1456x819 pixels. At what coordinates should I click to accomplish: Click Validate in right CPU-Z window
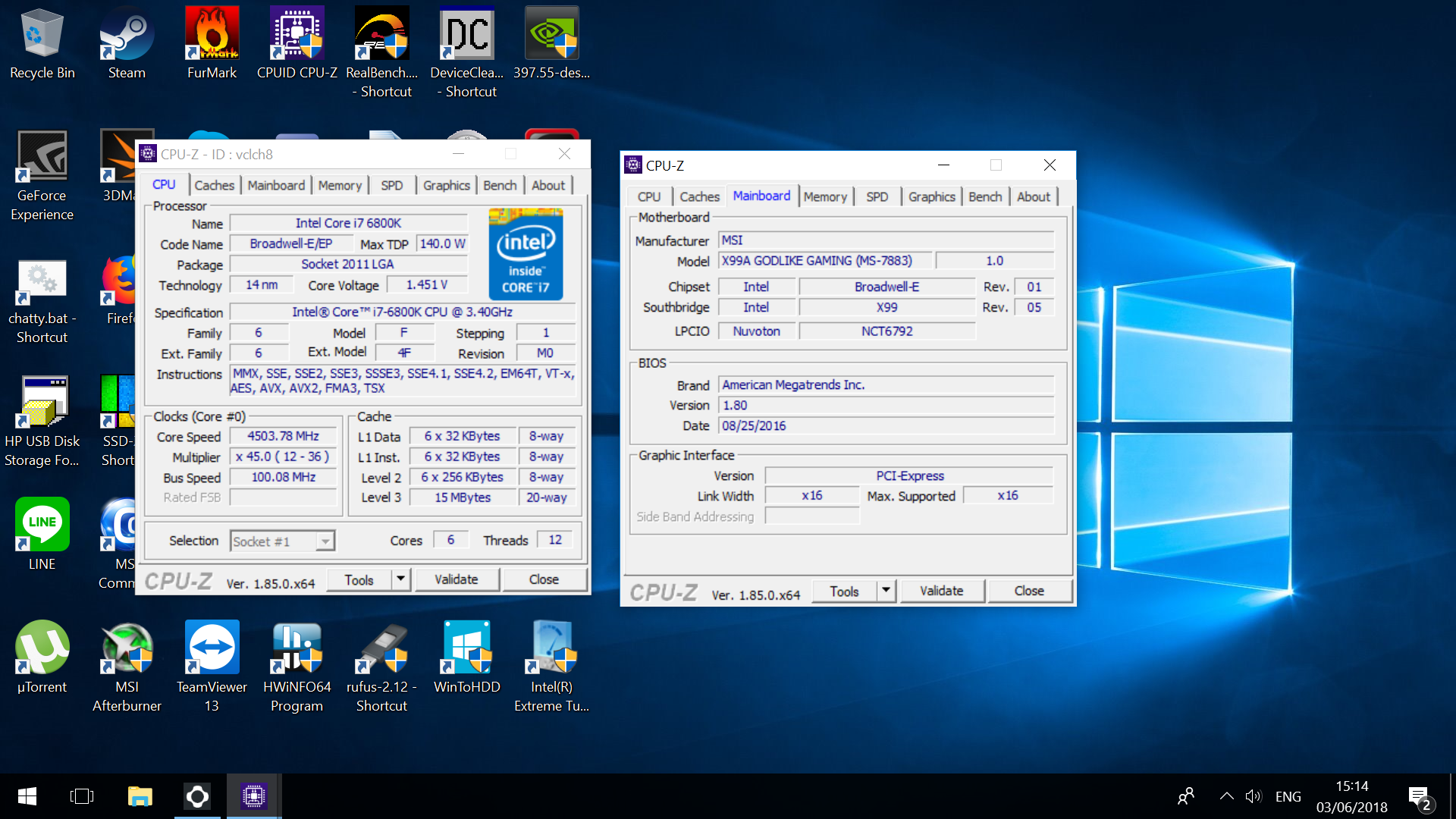pos(942,591)
